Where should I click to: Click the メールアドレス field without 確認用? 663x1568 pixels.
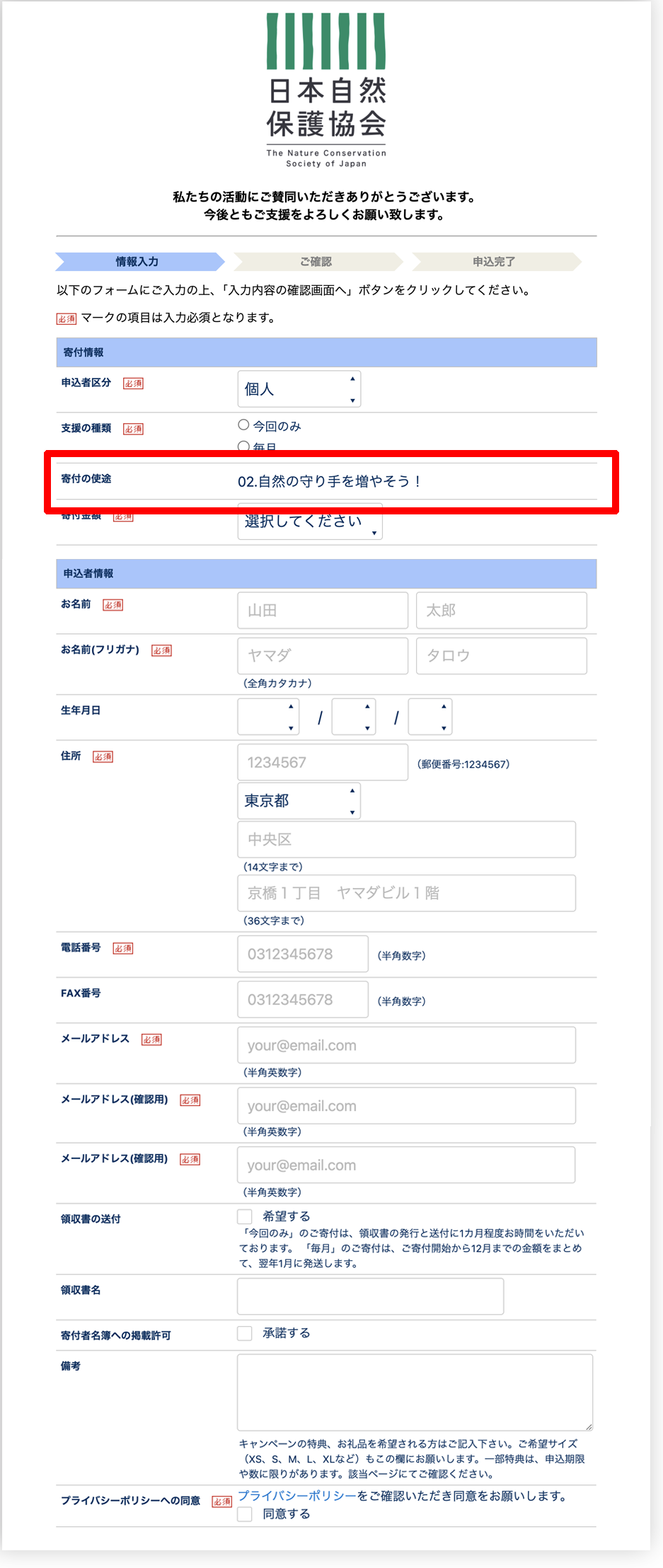point(407,1046)
